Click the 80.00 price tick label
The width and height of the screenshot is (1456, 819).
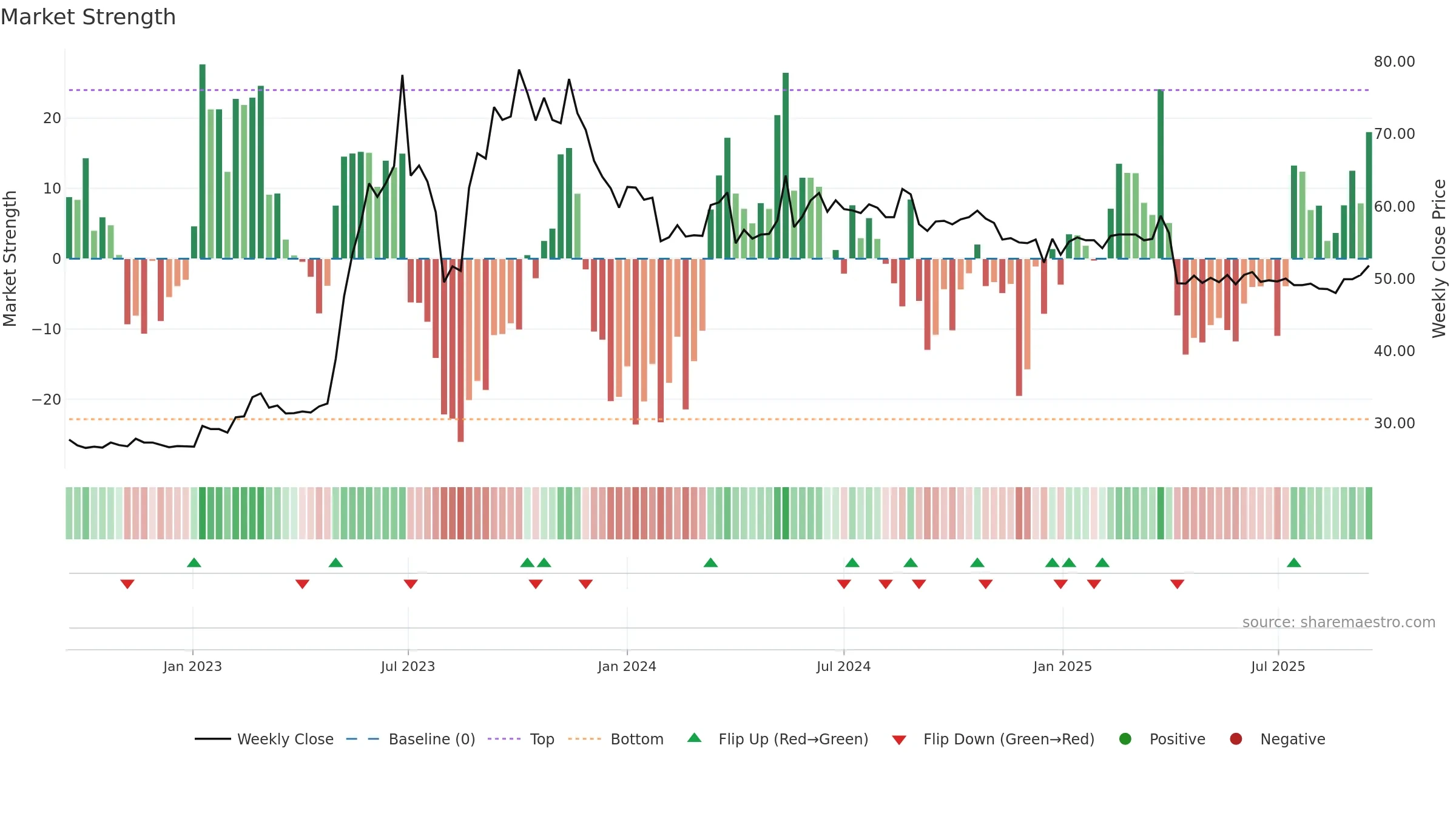[x=1394, y=61]
